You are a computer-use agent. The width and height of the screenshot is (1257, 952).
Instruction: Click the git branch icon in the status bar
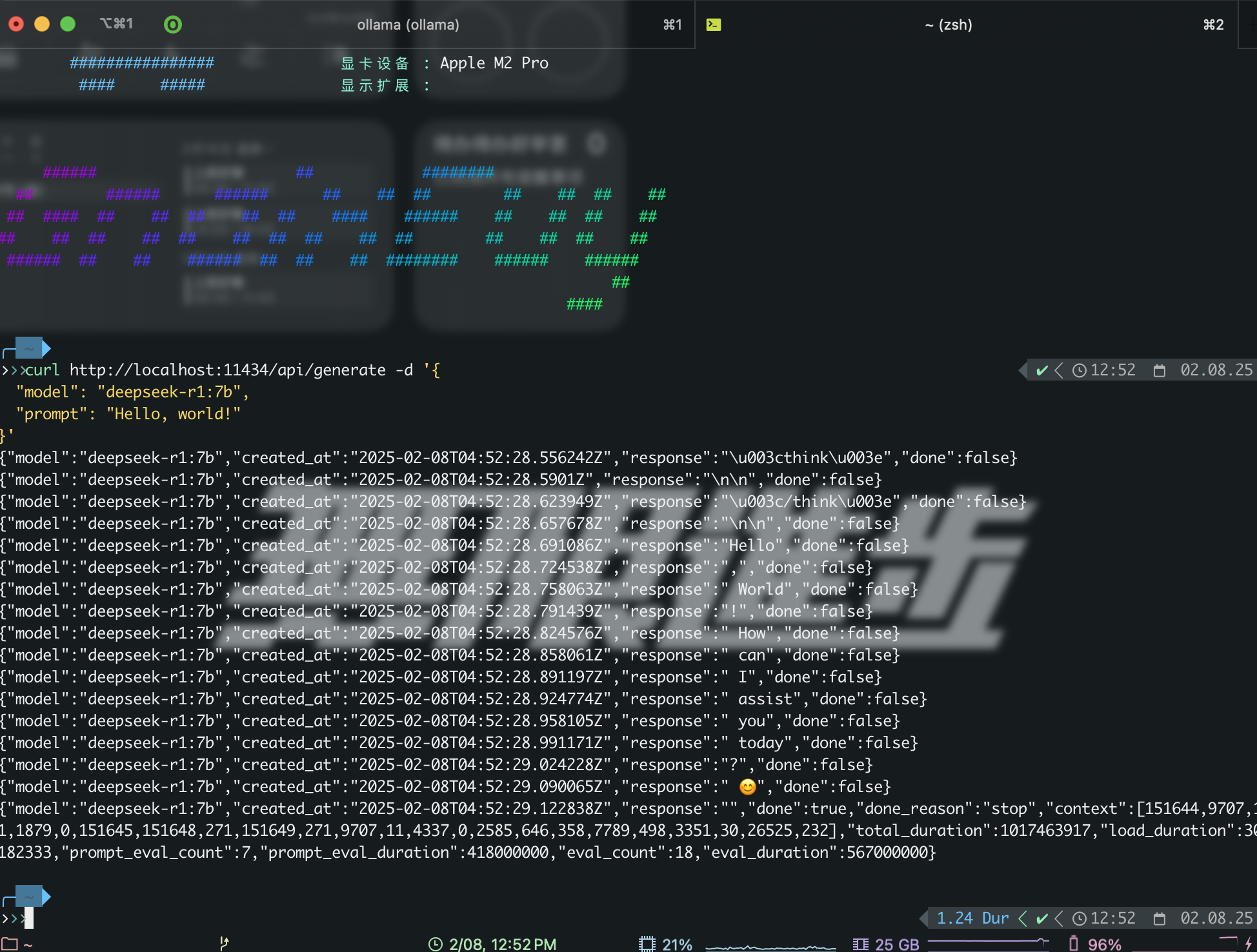225,943
